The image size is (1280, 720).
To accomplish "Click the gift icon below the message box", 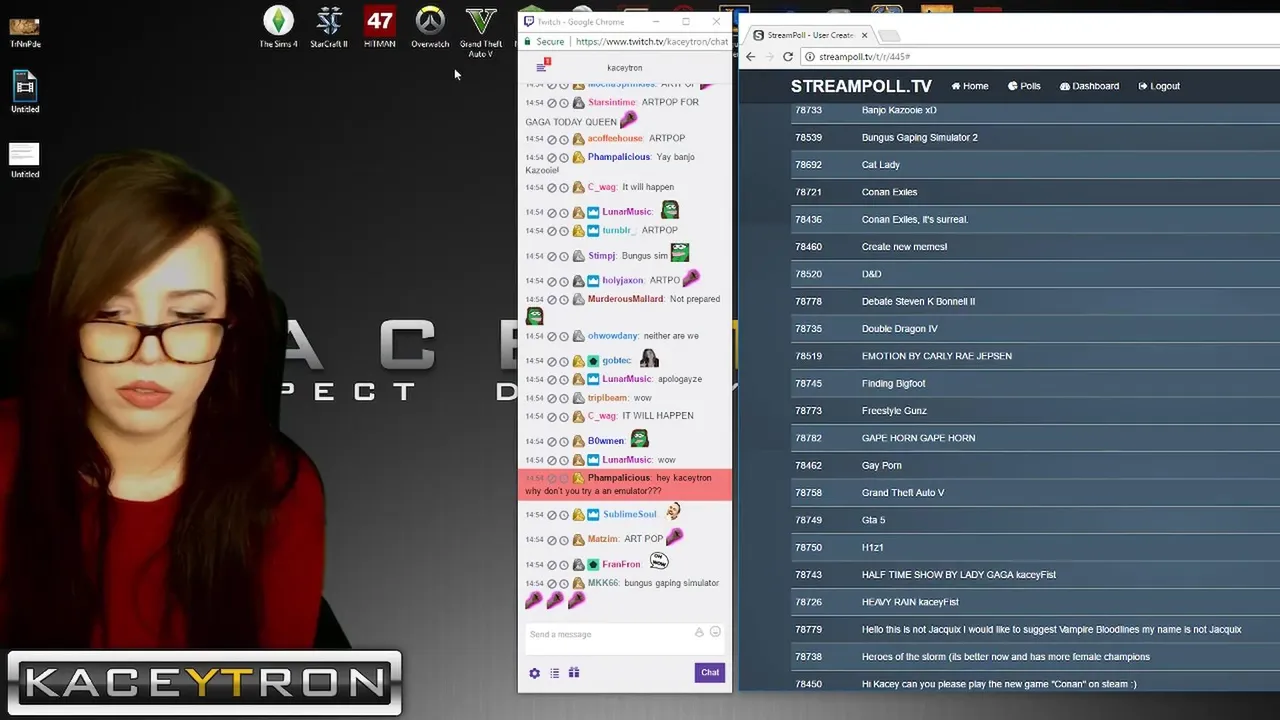I will [574, 673].
